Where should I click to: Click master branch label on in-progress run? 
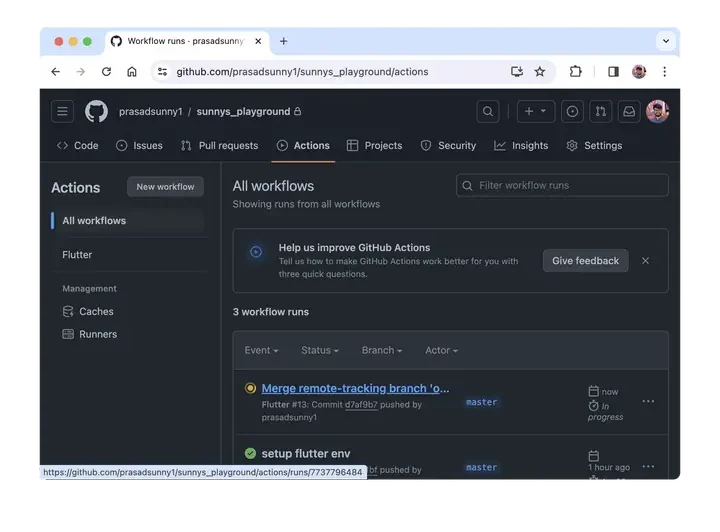click(x=481, y=402)
